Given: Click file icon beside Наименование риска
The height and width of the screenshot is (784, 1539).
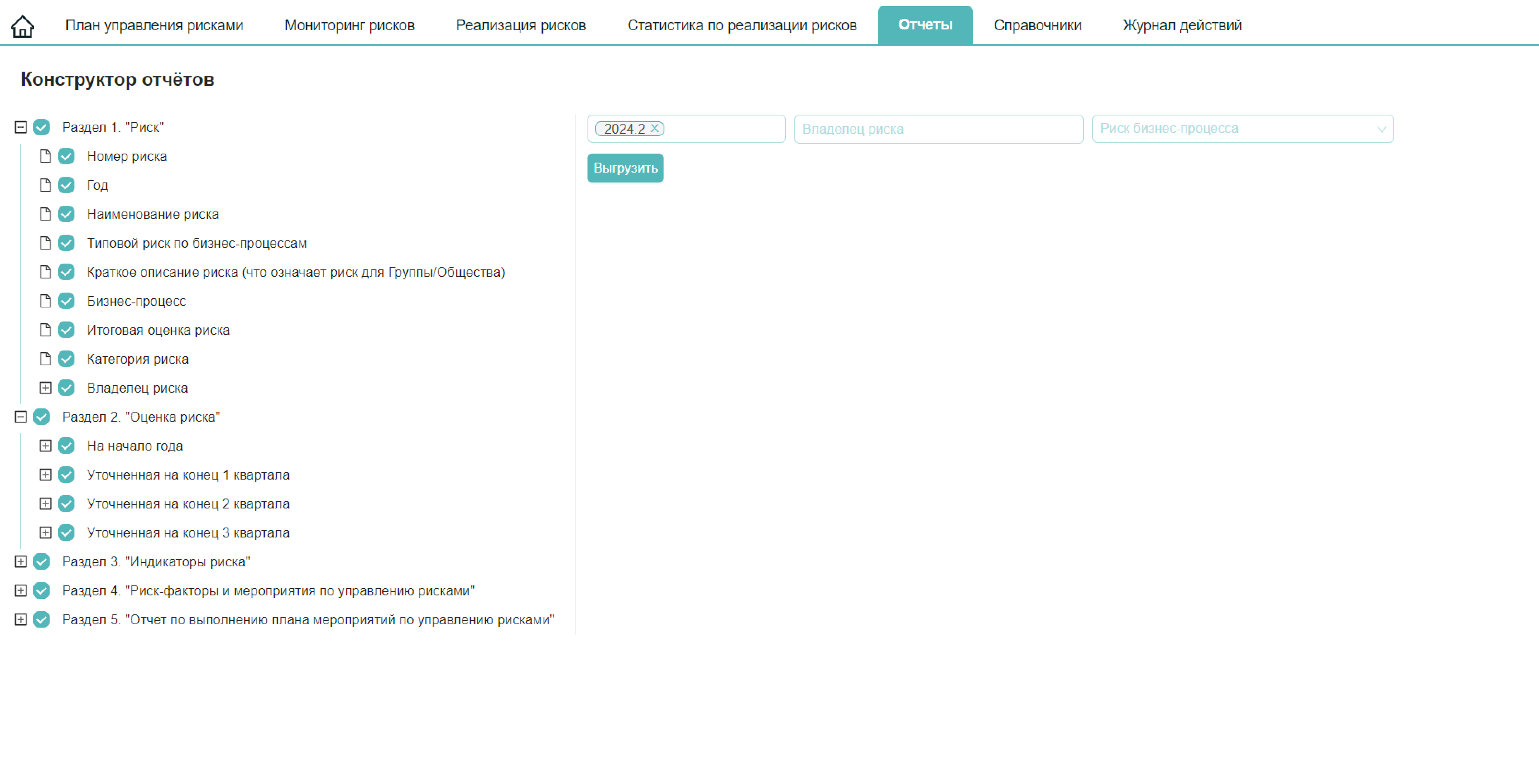Looking at the screenshot, I should pos(45,214).
